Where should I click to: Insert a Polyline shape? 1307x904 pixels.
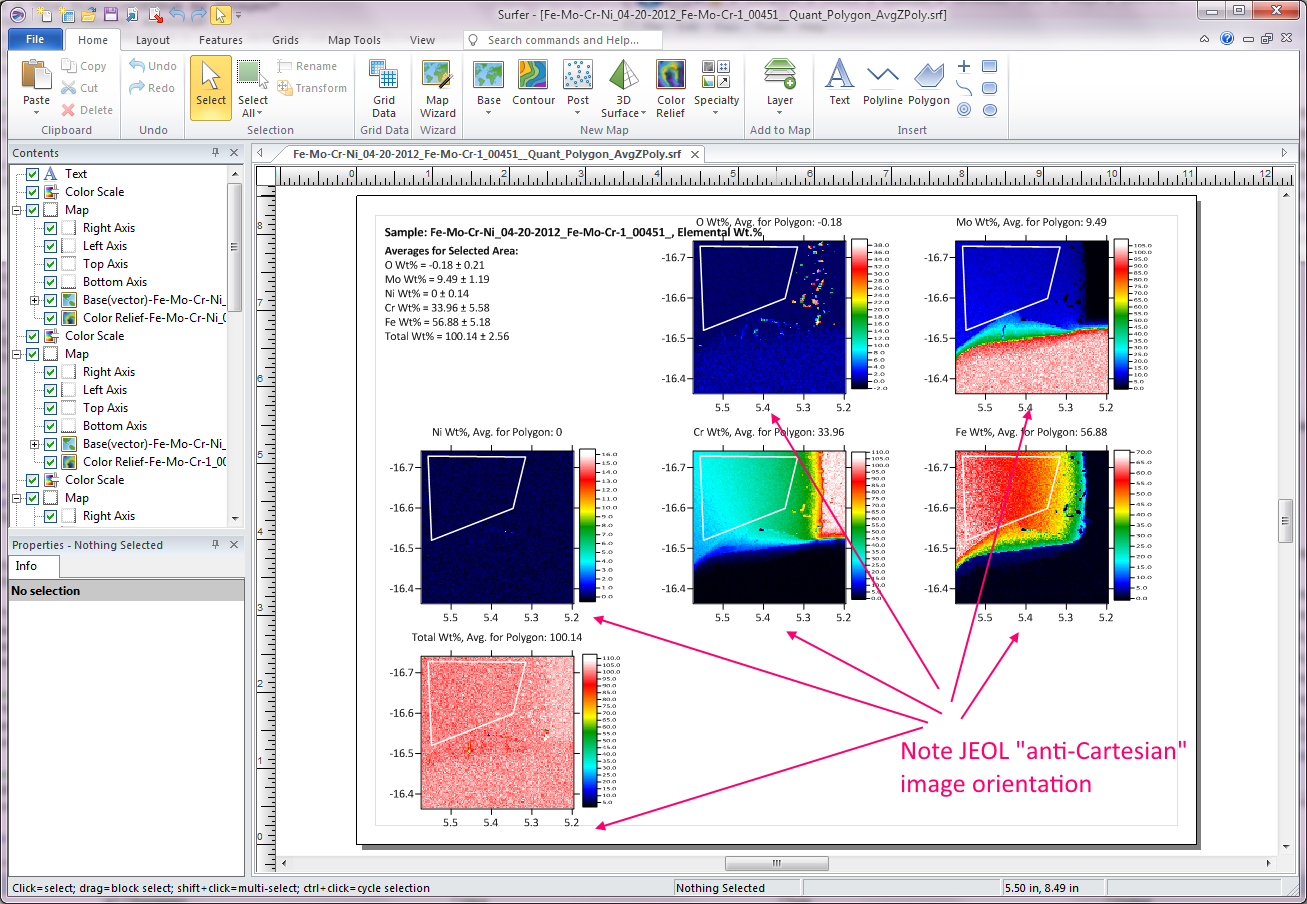pyautogui.click(x=883, y=83)
